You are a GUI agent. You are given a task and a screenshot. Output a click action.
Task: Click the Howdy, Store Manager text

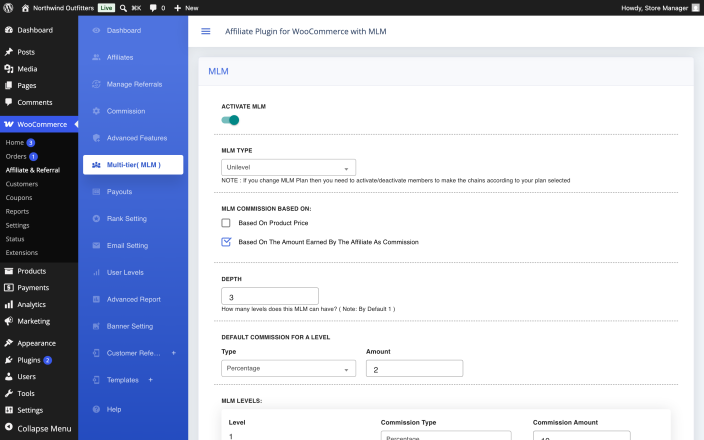tap(655, 8)
